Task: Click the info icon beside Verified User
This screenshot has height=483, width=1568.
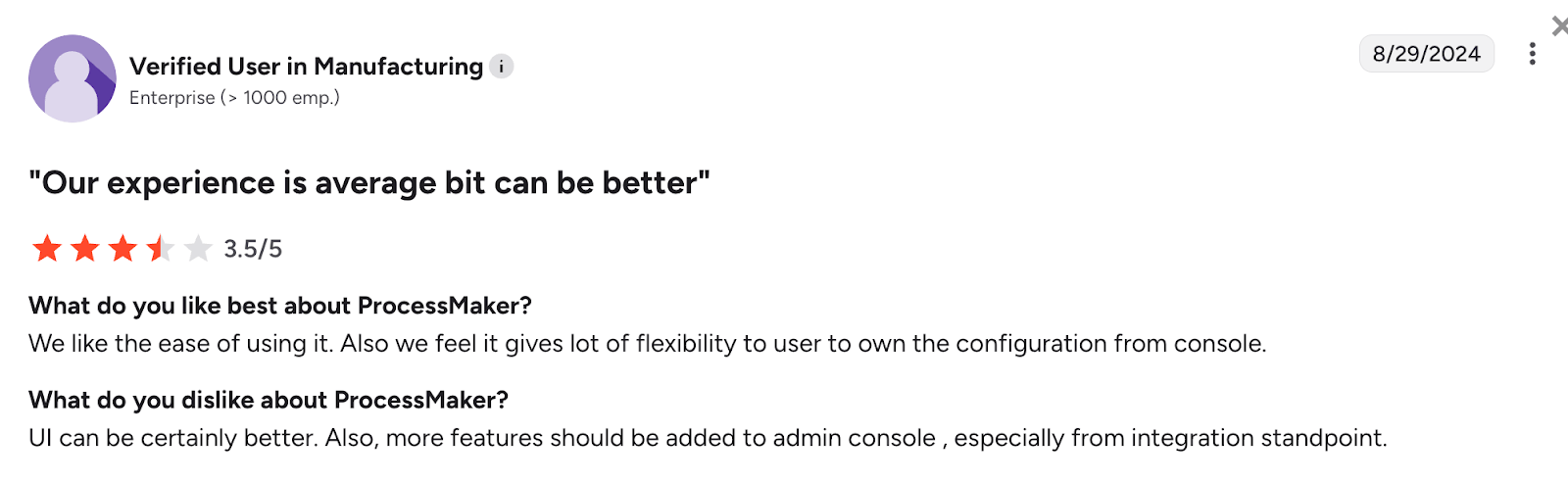Action: tap(501, 66)
